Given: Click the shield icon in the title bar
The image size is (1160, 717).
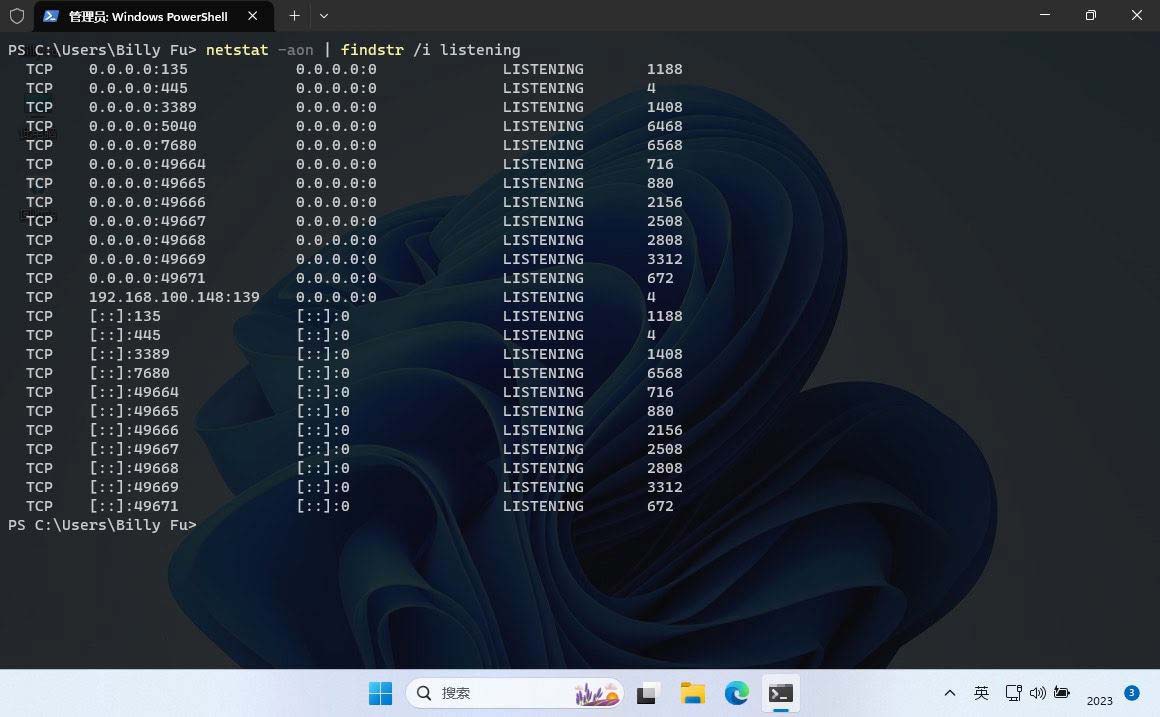Looking at the screenshot, I should coord(17,16).
